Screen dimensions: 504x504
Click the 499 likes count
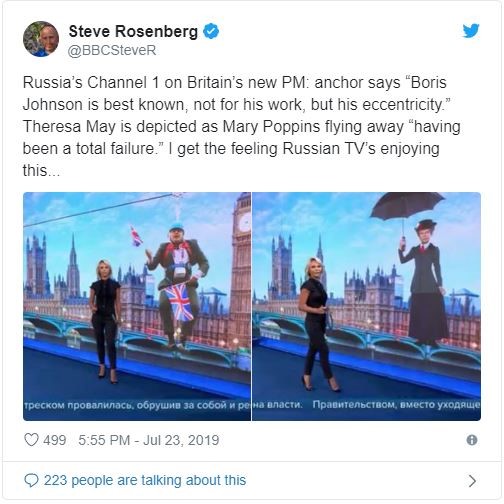[54, 440]
